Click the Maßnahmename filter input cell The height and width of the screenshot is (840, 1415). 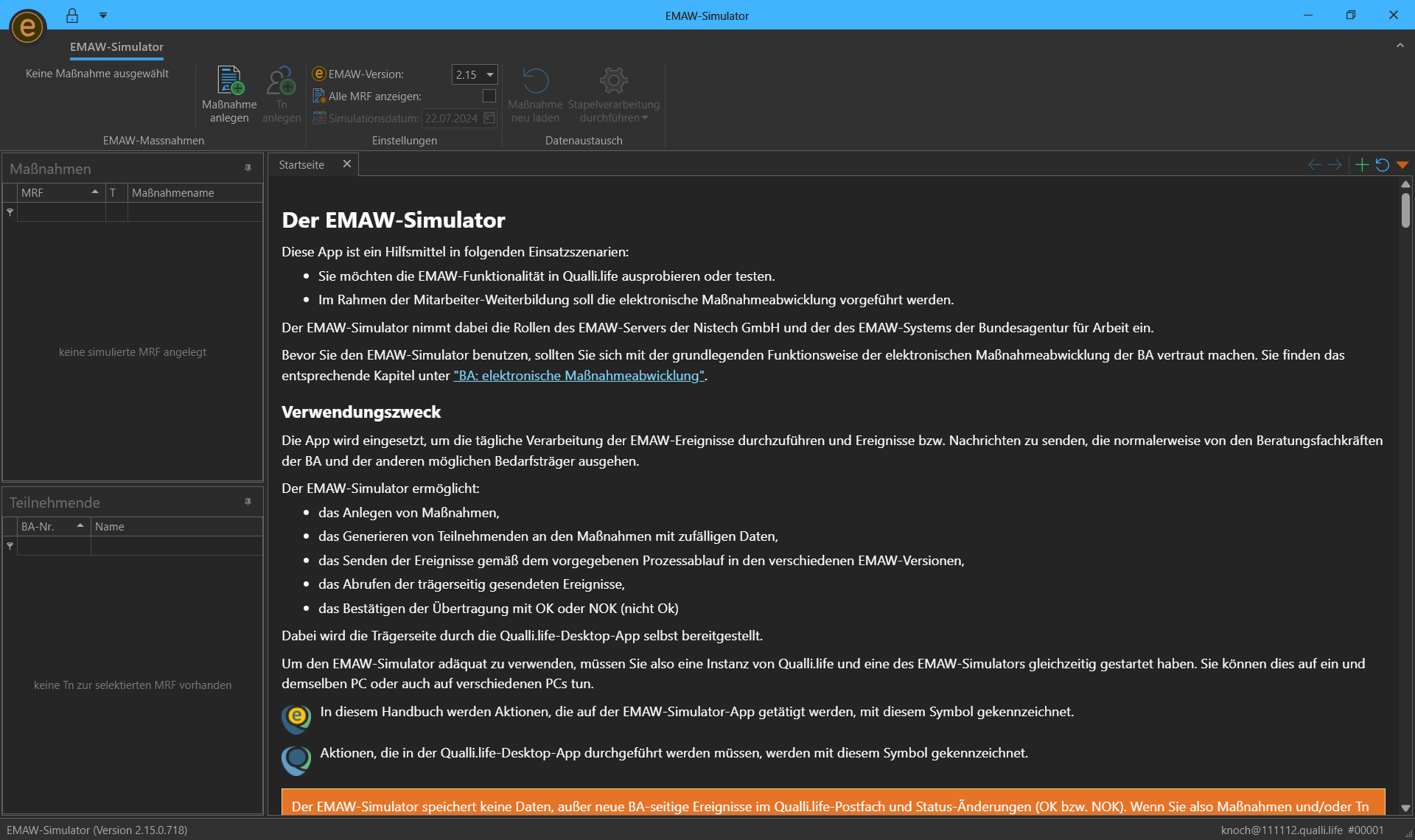click(195, 212)
